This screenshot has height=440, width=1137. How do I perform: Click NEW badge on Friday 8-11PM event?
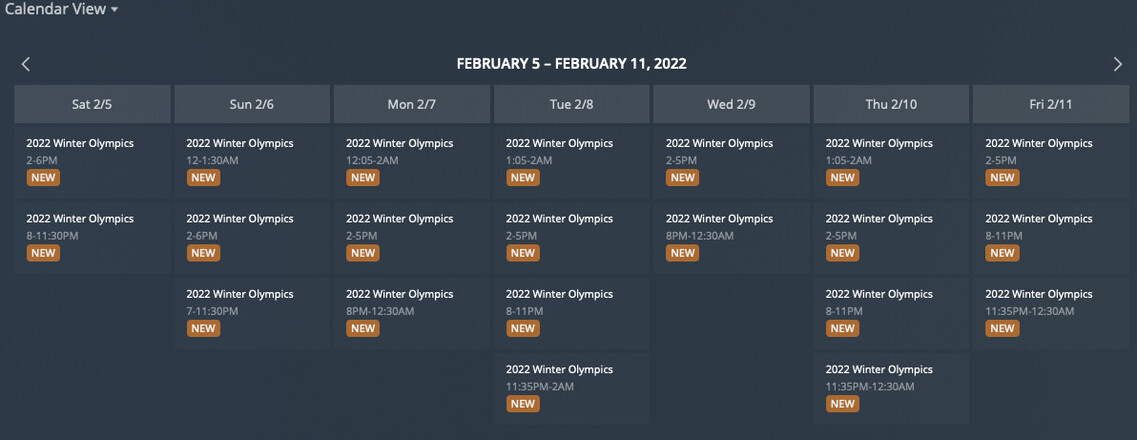click(1002, 253)
